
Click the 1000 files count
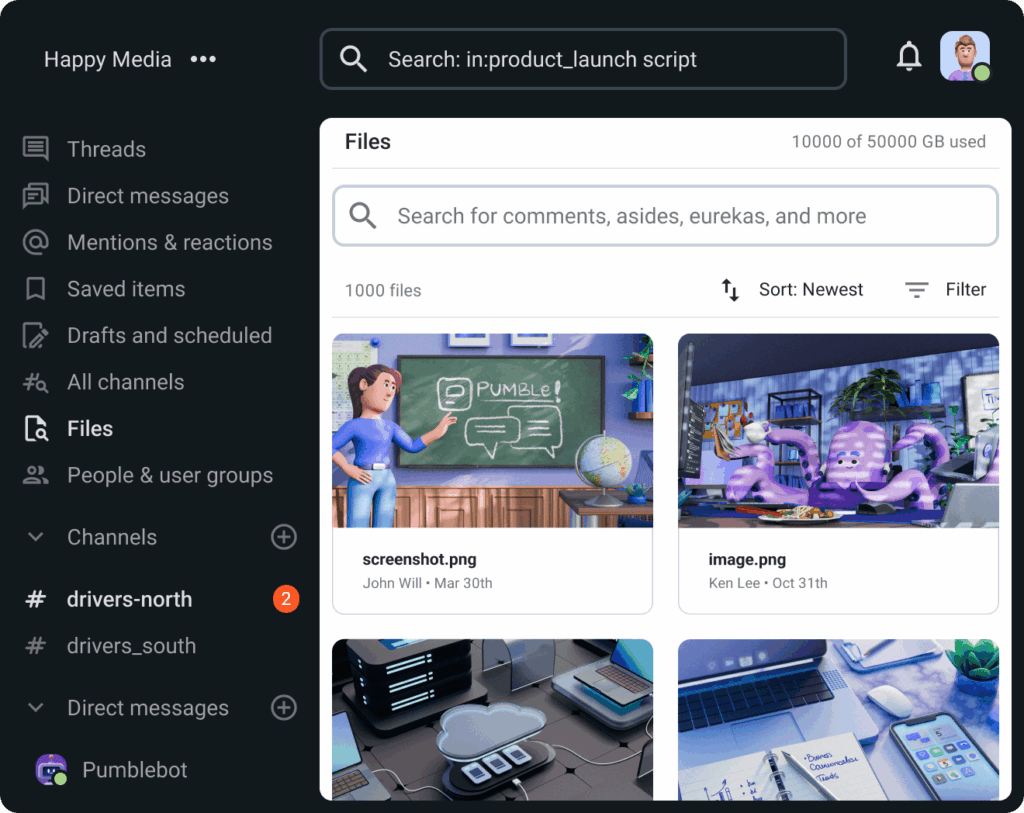[x=383, y=291]
